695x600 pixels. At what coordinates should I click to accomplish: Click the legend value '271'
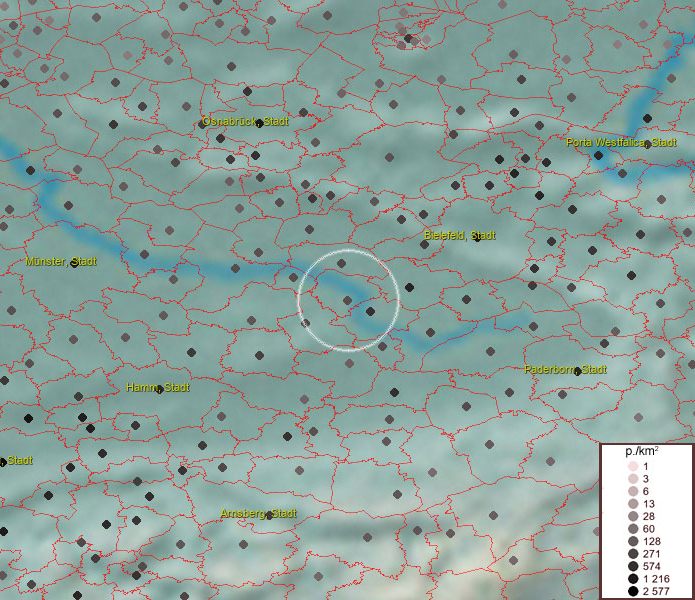tap(652, 553)
